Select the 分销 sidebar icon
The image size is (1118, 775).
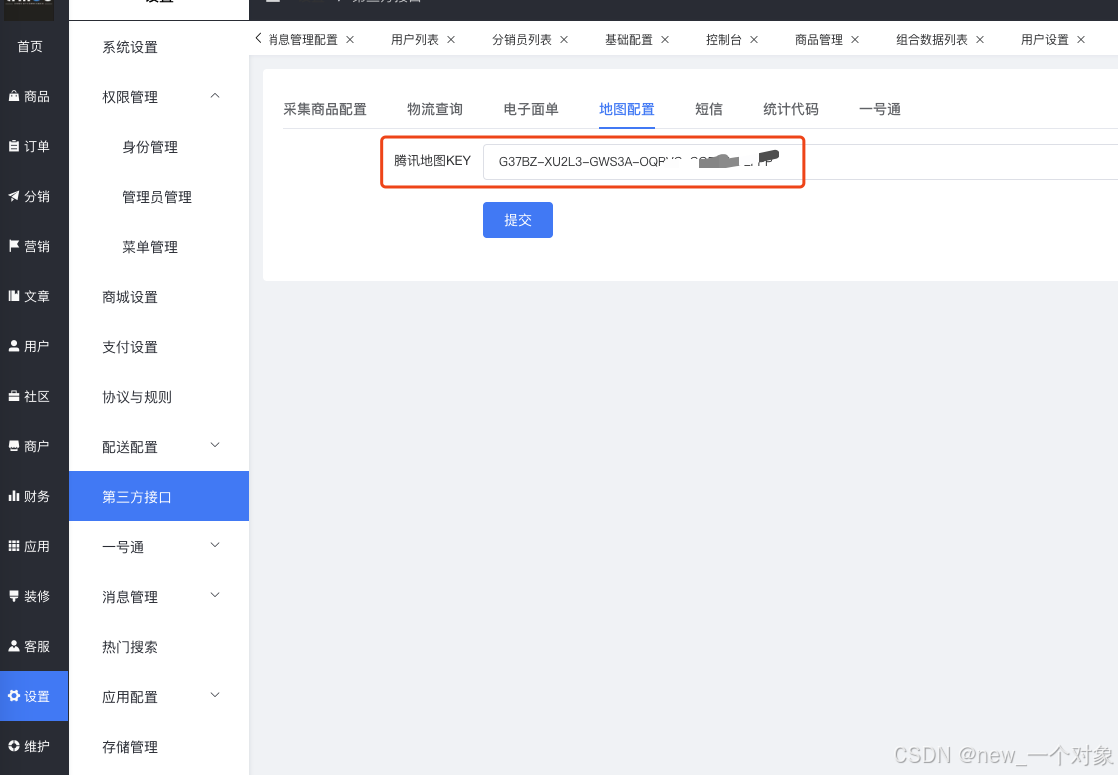33,196
